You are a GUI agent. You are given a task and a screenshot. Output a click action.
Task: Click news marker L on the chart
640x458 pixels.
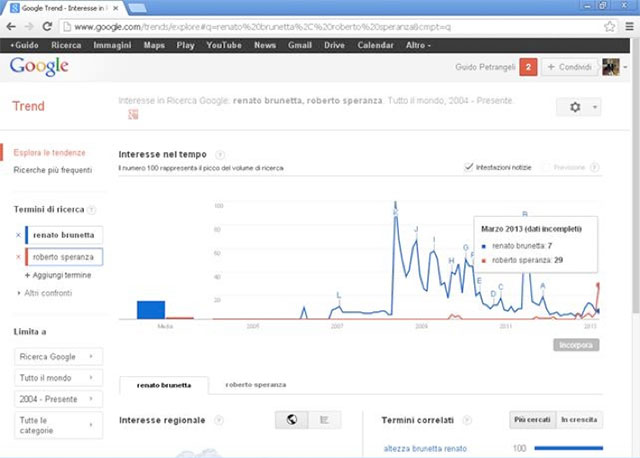click(338, 295)
